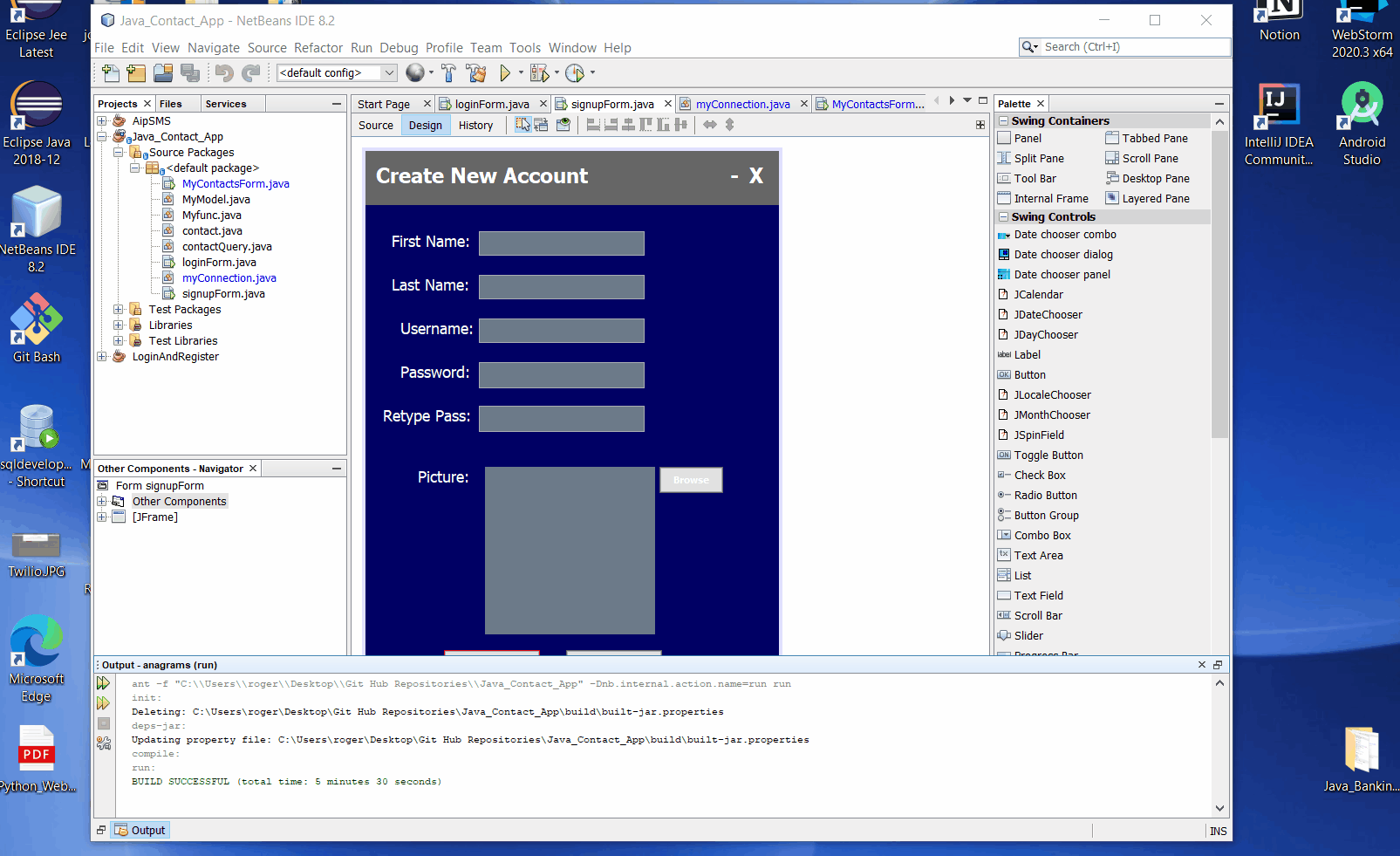Undo the last edit
The image size is (1400, 856).
(224, 73)
